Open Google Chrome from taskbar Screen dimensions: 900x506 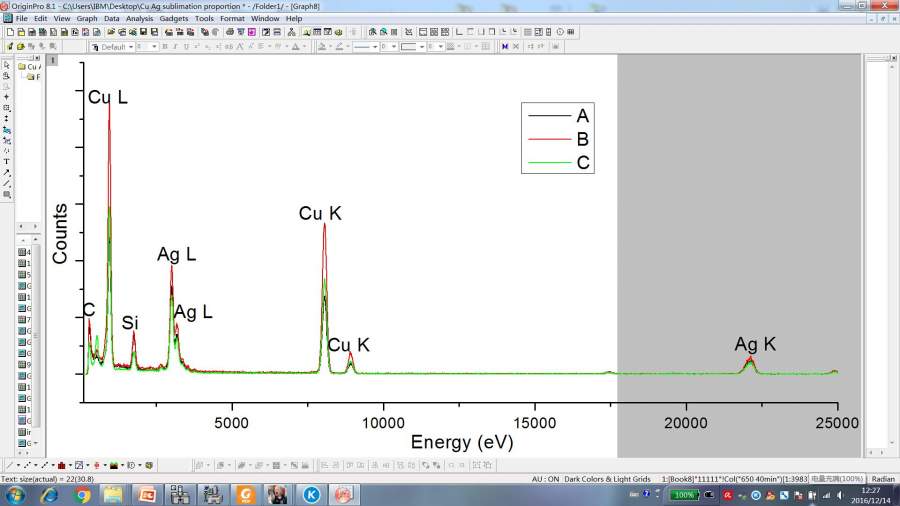pyautogui.click(x=82, y=495)
